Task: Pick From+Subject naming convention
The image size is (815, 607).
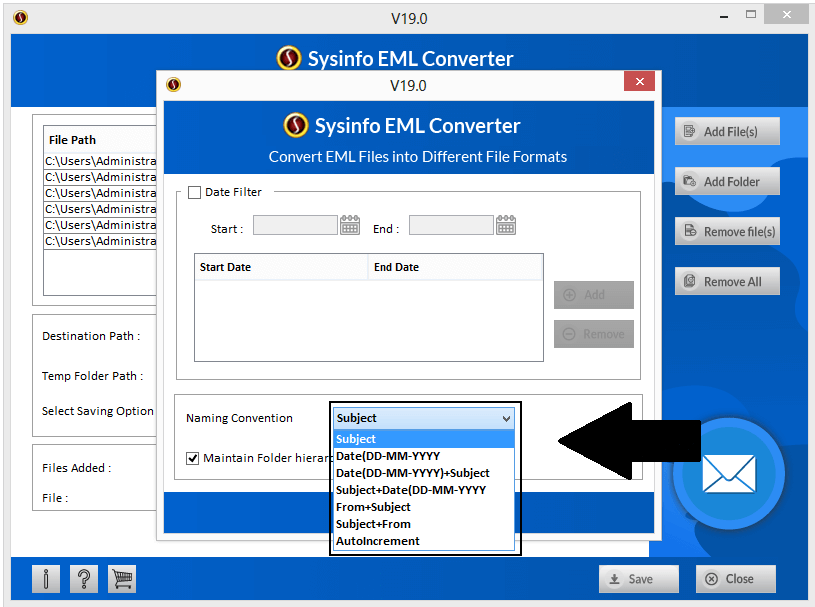Action: (x=424, y=507)
